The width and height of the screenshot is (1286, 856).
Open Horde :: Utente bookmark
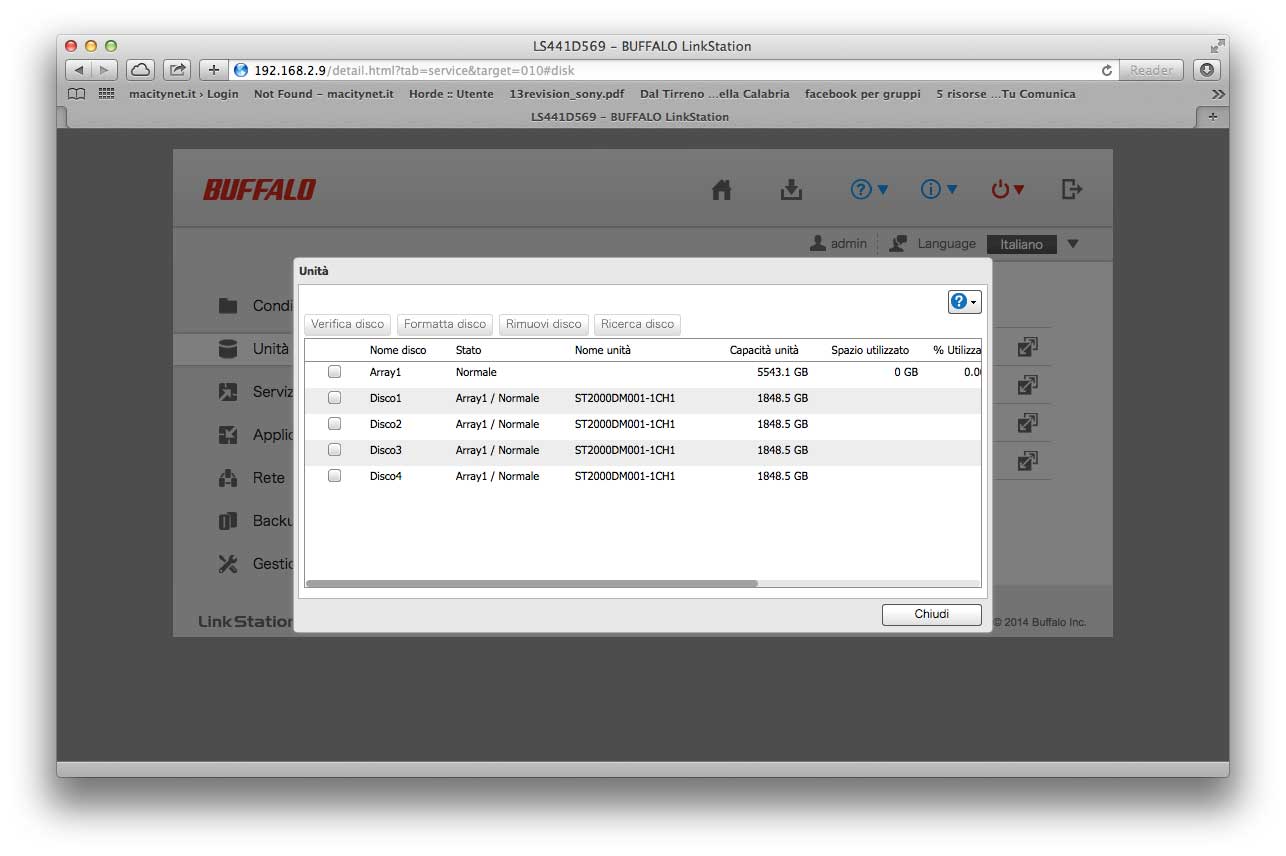[451, 94]
